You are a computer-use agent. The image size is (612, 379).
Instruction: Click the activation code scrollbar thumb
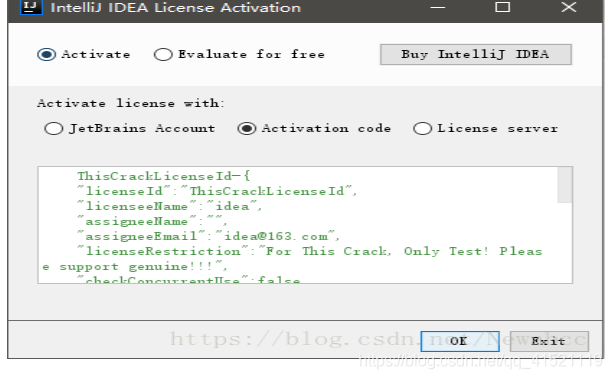point(565,185)
